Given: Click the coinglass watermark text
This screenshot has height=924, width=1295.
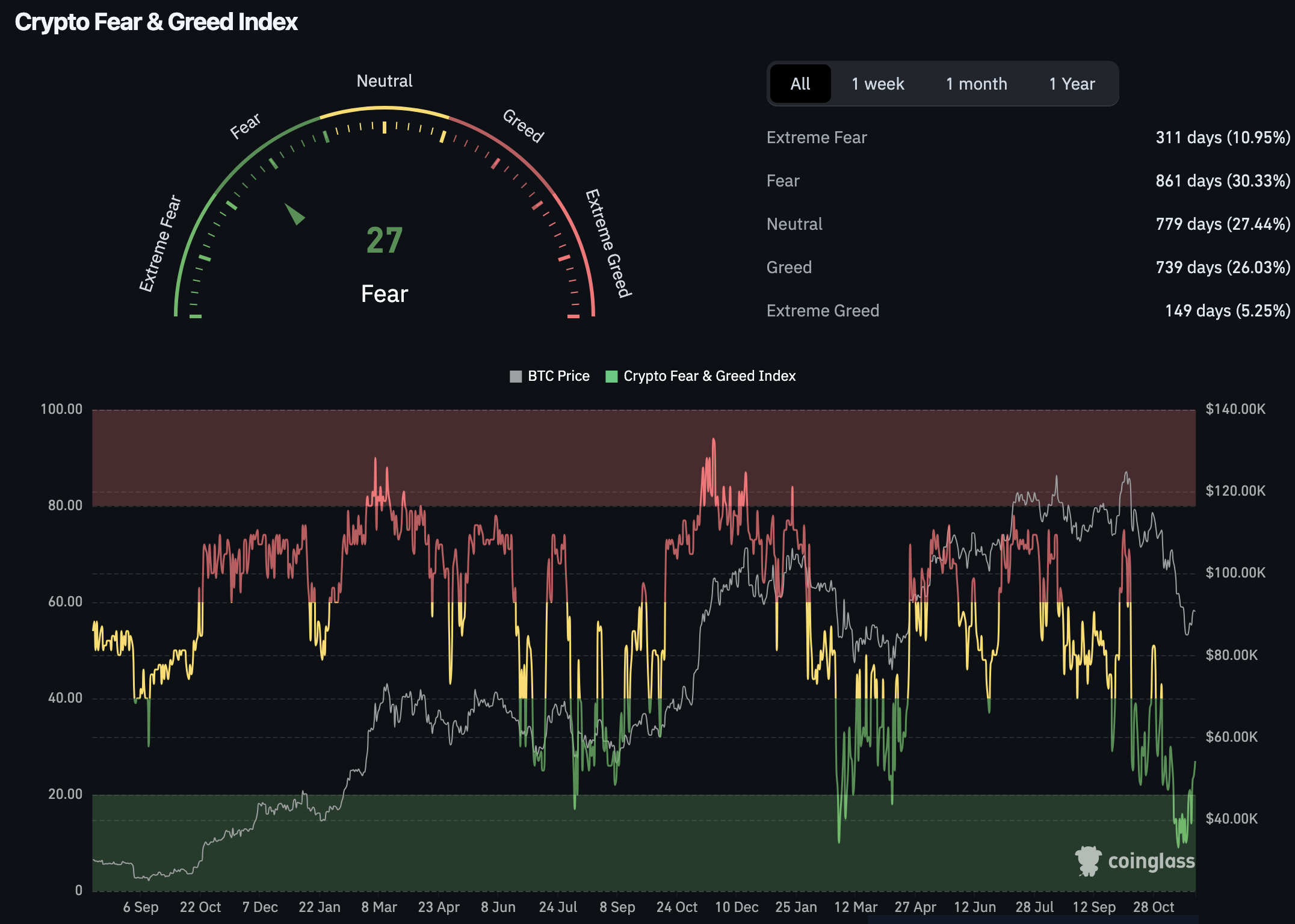Looking at the screenshot, I should click(1151, 861).
